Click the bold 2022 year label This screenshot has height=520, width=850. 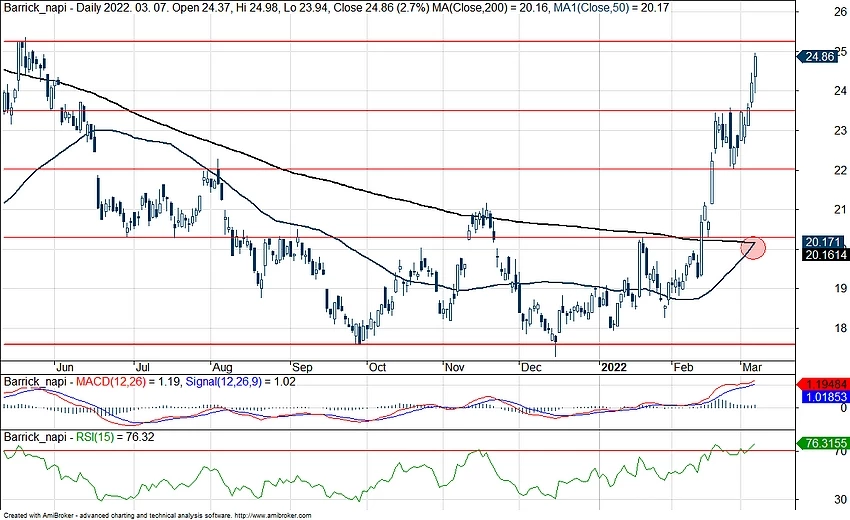pyautogui.click(x=614, y=367)
